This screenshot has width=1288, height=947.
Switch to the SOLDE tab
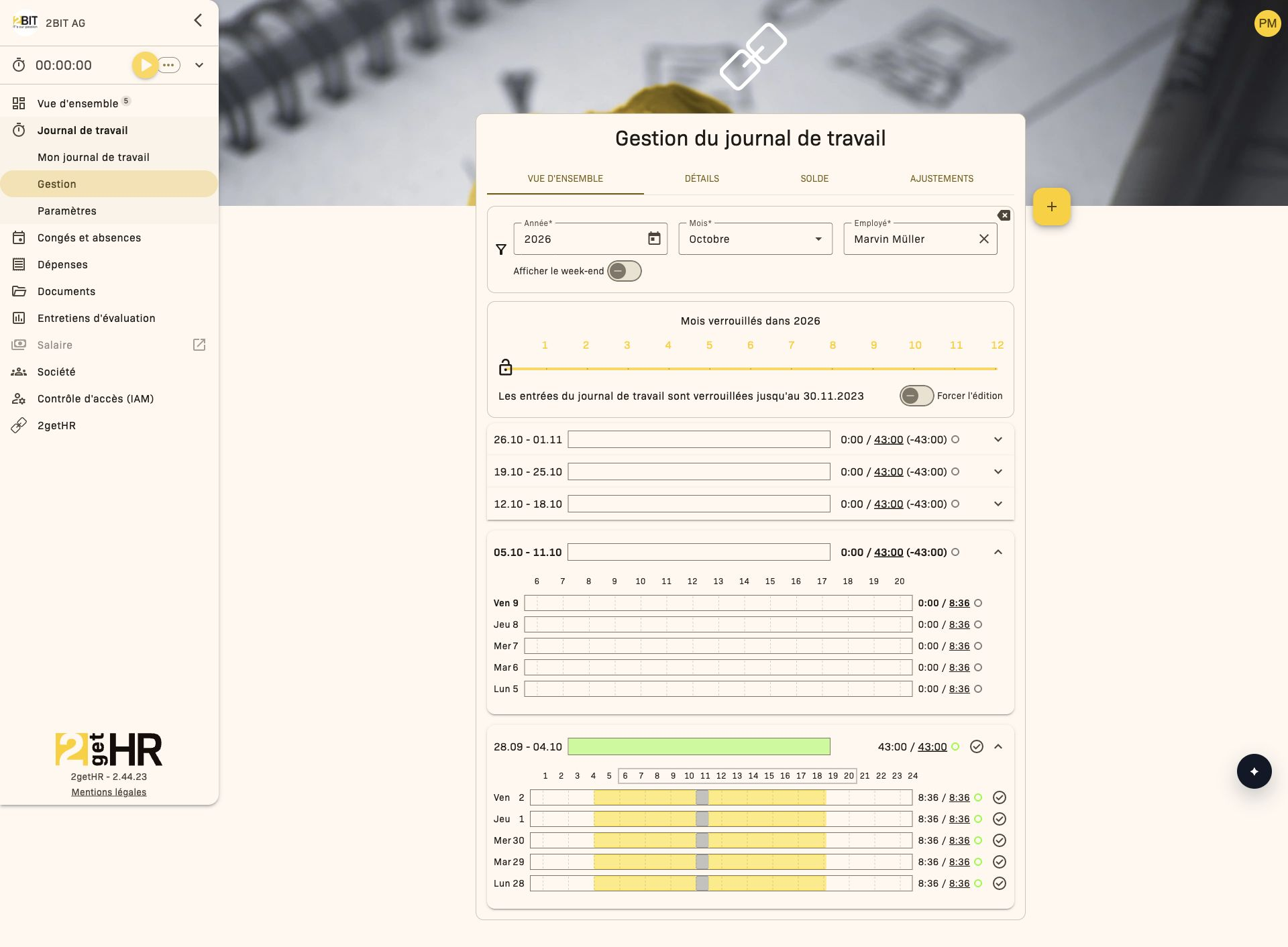point(814,178)
